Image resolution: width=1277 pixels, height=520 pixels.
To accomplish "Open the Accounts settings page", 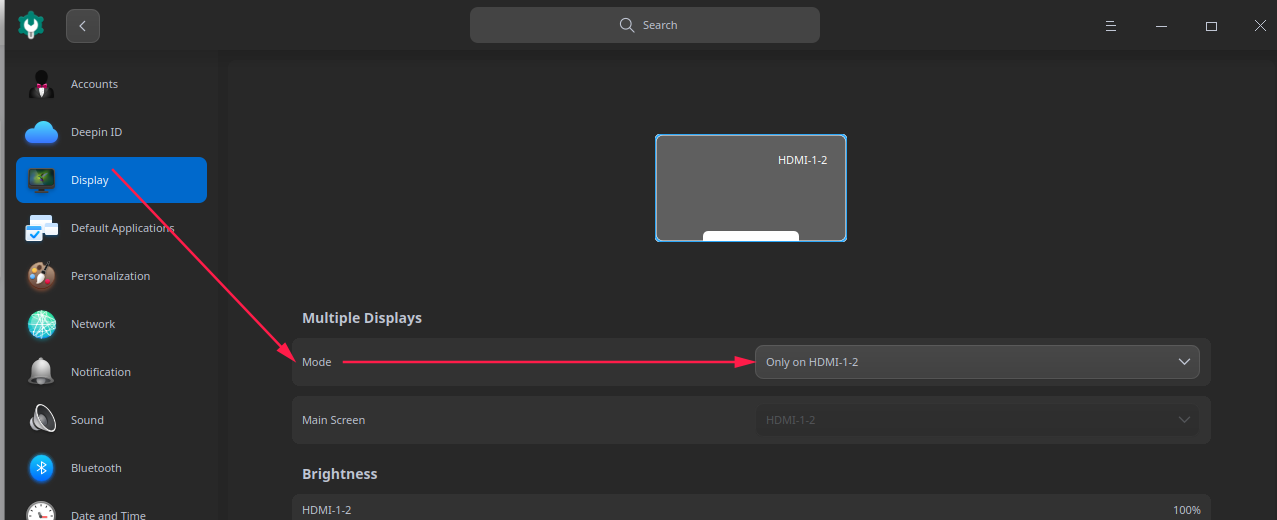I will click(x=111, y=84).
